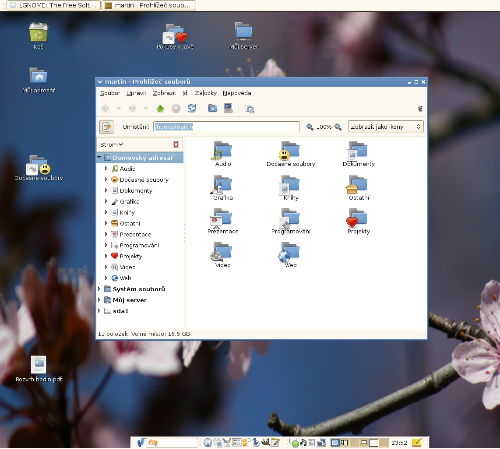500x449 pixels.
Task: Expand the Systém souborů tree node
Action: (99, 289)
